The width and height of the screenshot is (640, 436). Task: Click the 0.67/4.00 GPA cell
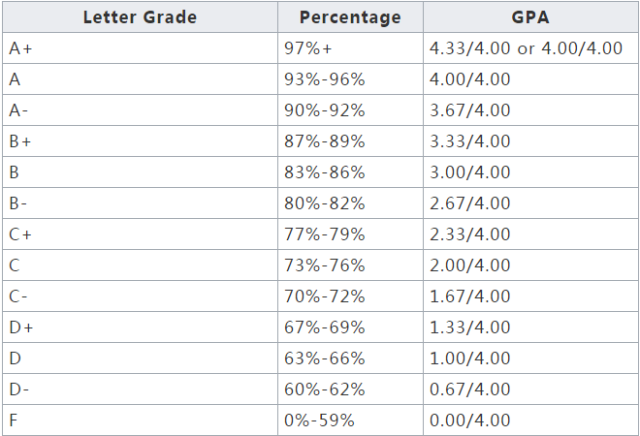[531, 389]
